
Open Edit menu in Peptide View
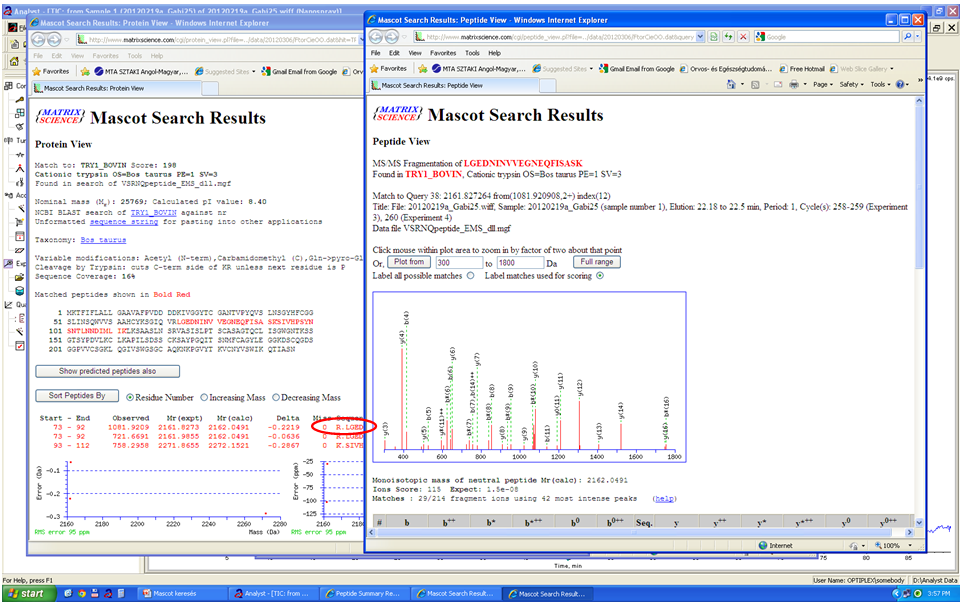point(394,53)
